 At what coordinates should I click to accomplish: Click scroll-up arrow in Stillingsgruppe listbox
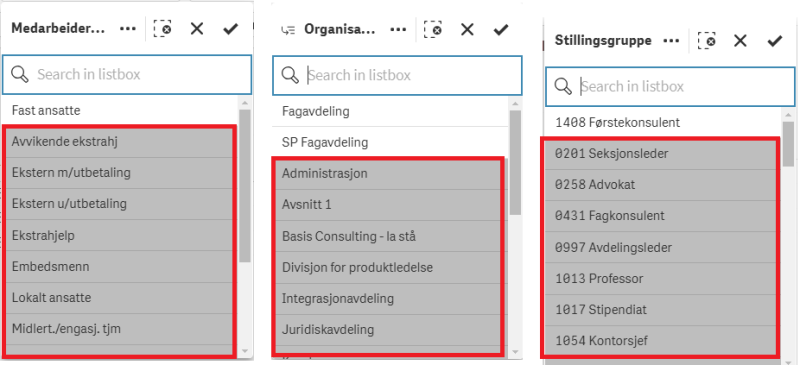(788, 115)
